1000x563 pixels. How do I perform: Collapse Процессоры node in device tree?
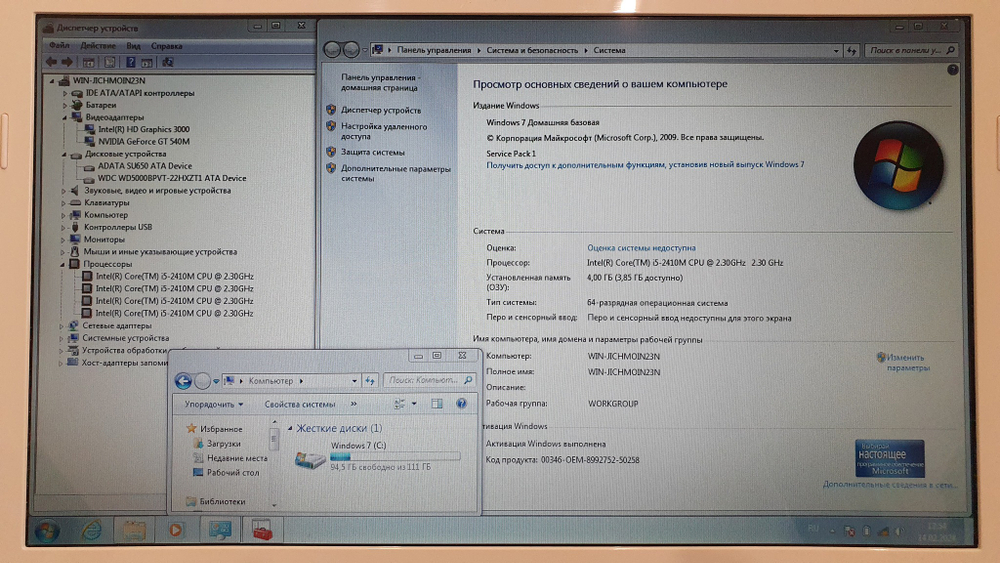click(63, 264)
